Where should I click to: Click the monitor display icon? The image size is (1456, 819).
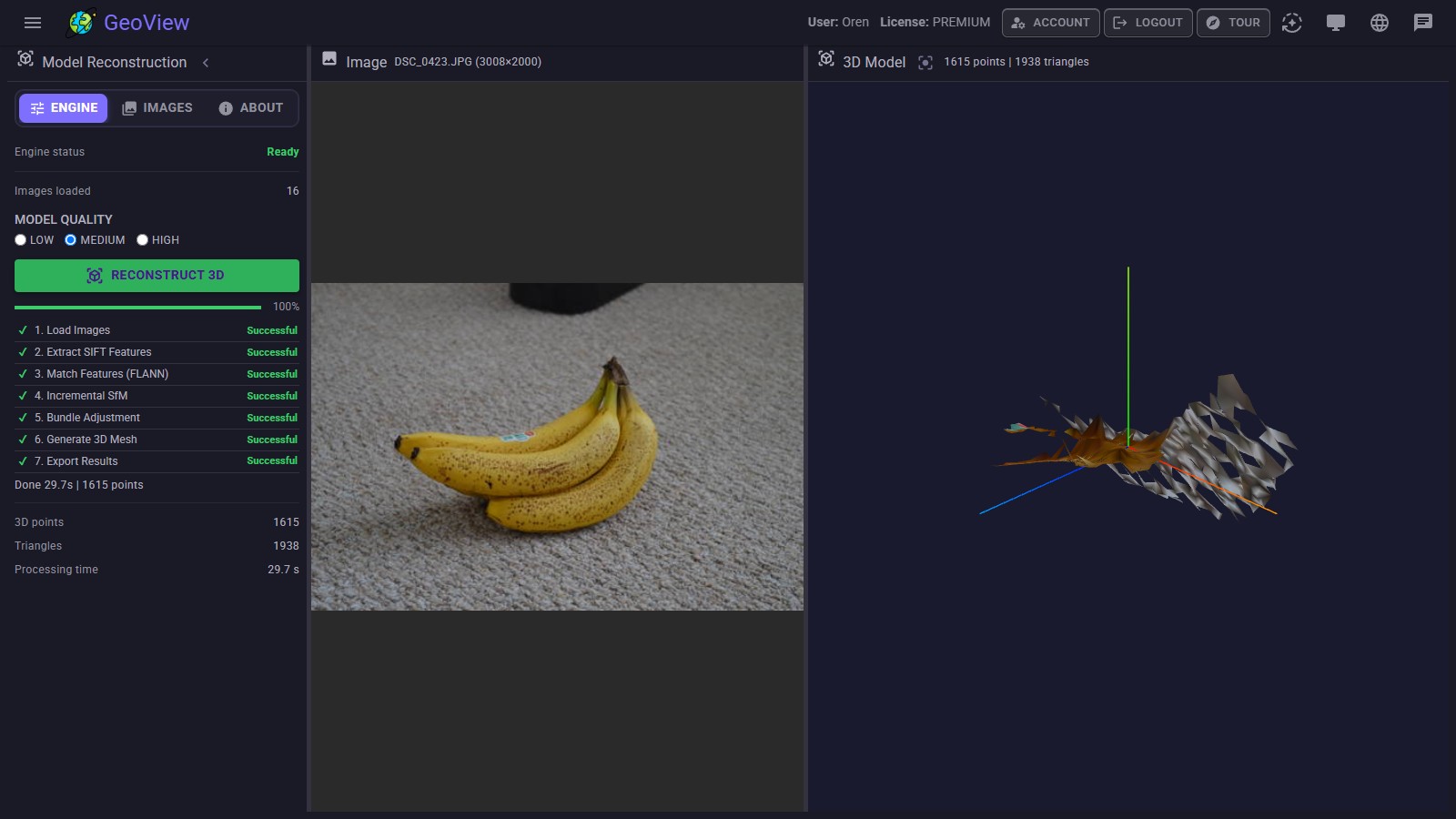click(x=1336, y=23)
